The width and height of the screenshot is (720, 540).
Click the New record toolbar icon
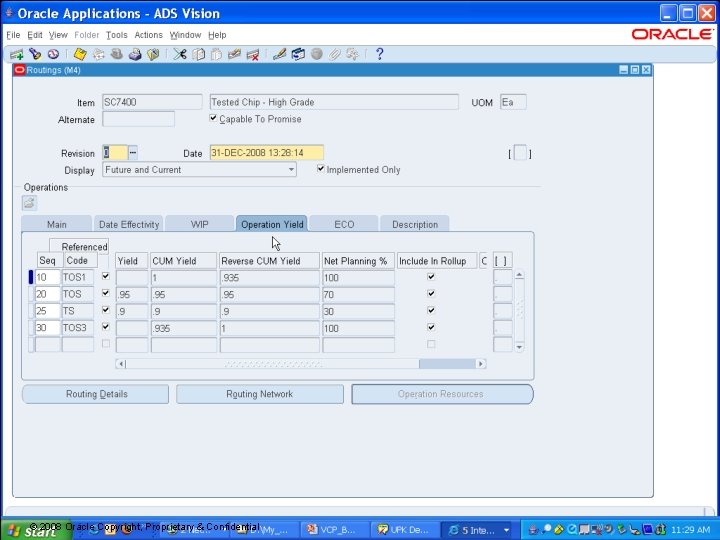17,55
